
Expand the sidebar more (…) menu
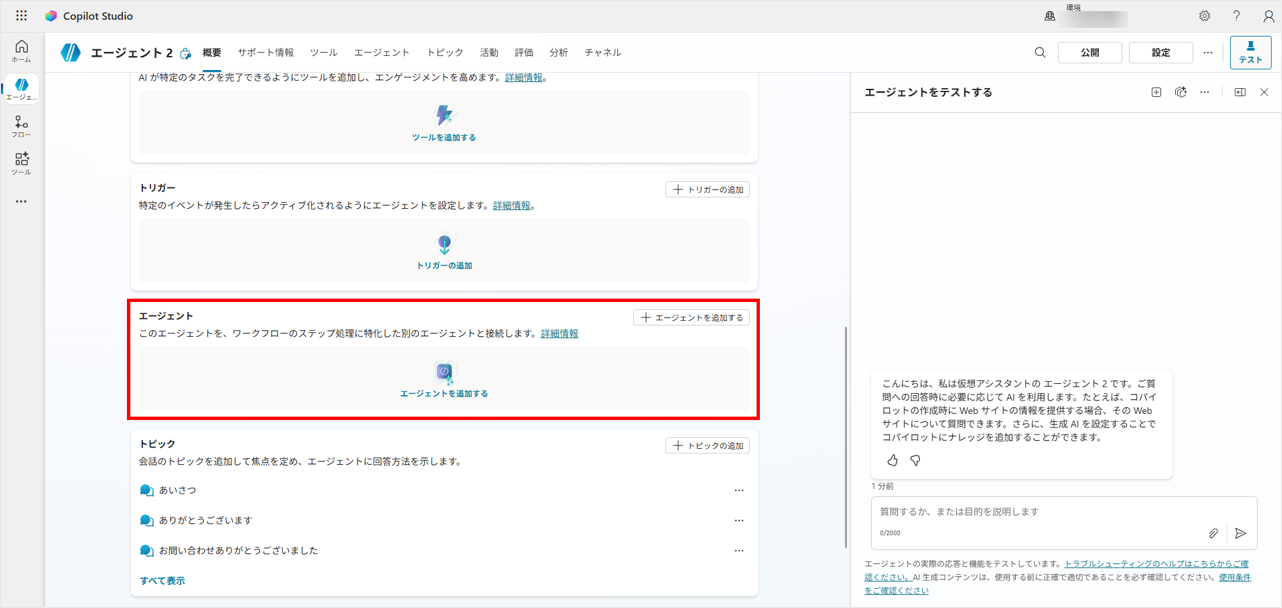point(21,201)
